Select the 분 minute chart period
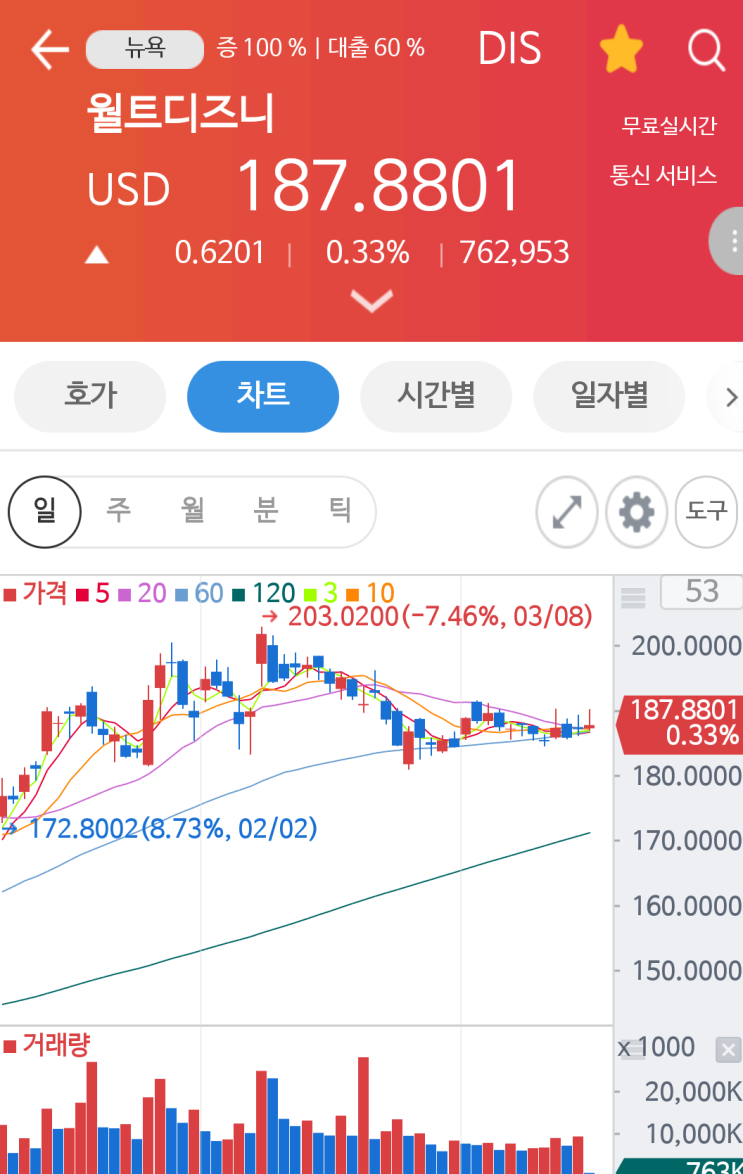This screenshot has height=1174, width=743. tap(266, 511)
